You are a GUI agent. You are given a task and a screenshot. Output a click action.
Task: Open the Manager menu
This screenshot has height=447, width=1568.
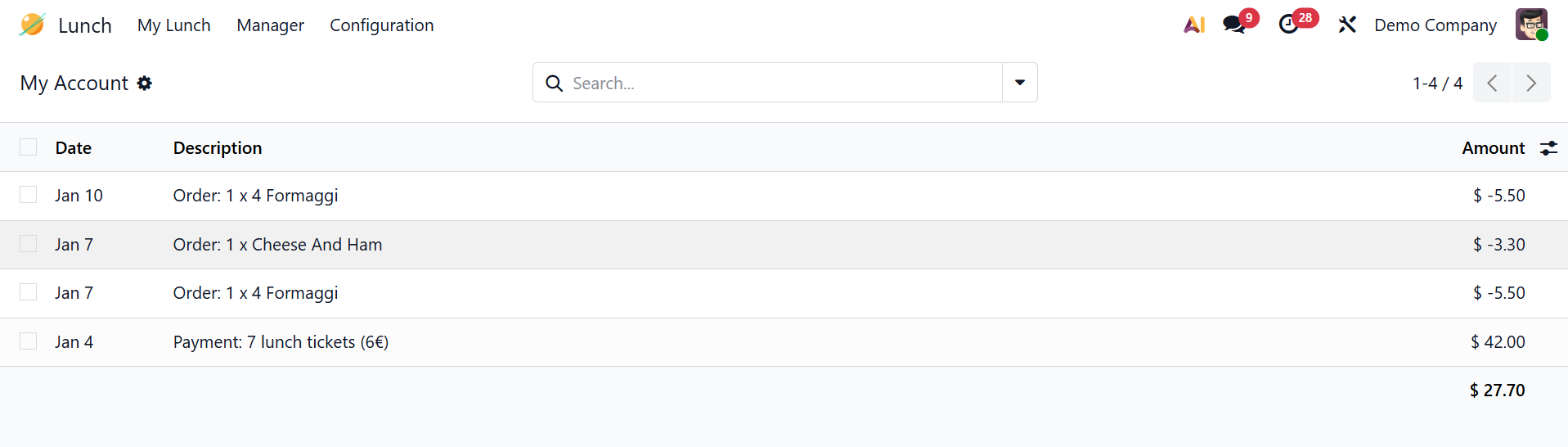coord(270,25)
